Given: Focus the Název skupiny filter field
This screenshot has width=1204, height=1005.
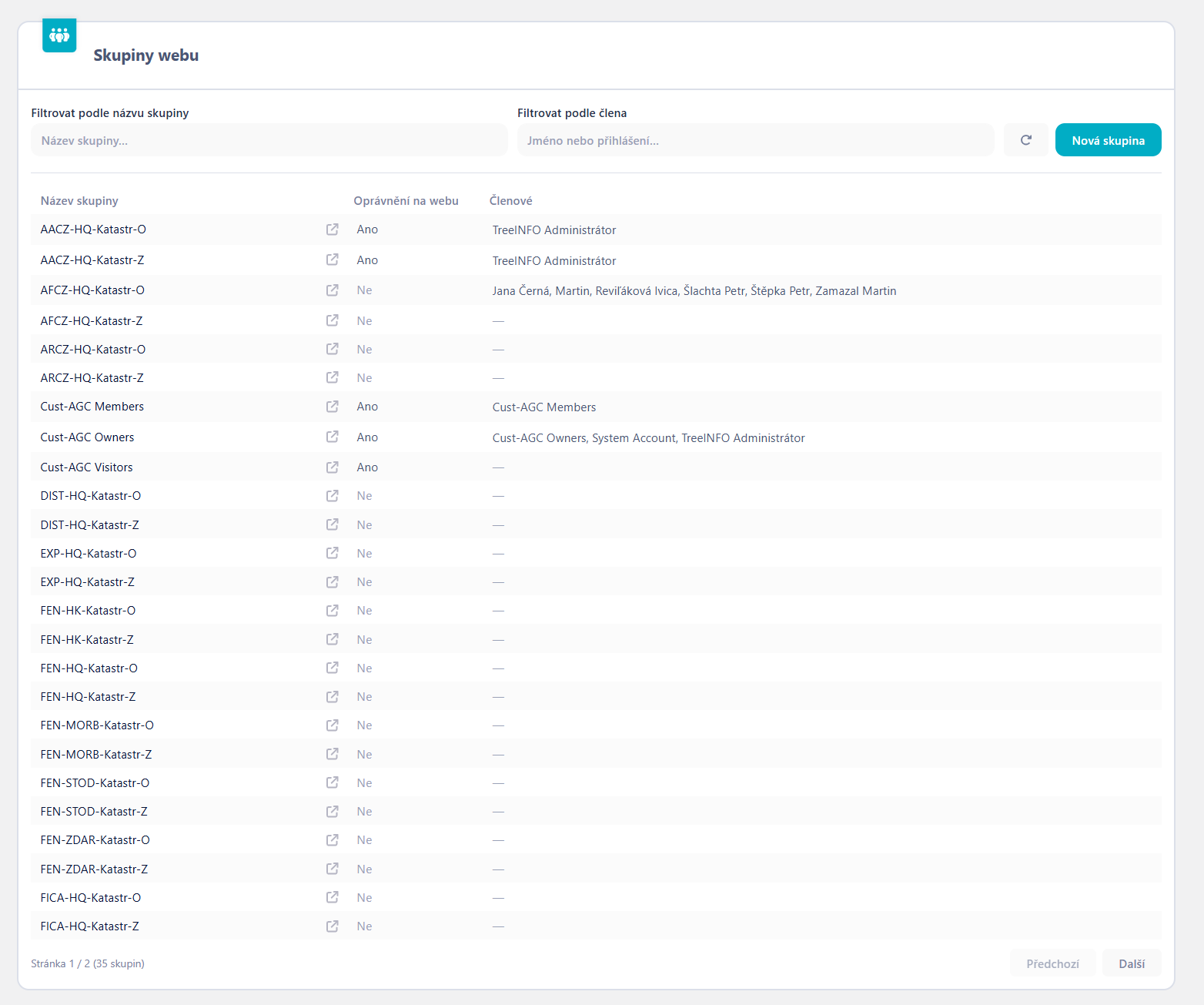Looking at the screenshot, I should pos(269,140).
